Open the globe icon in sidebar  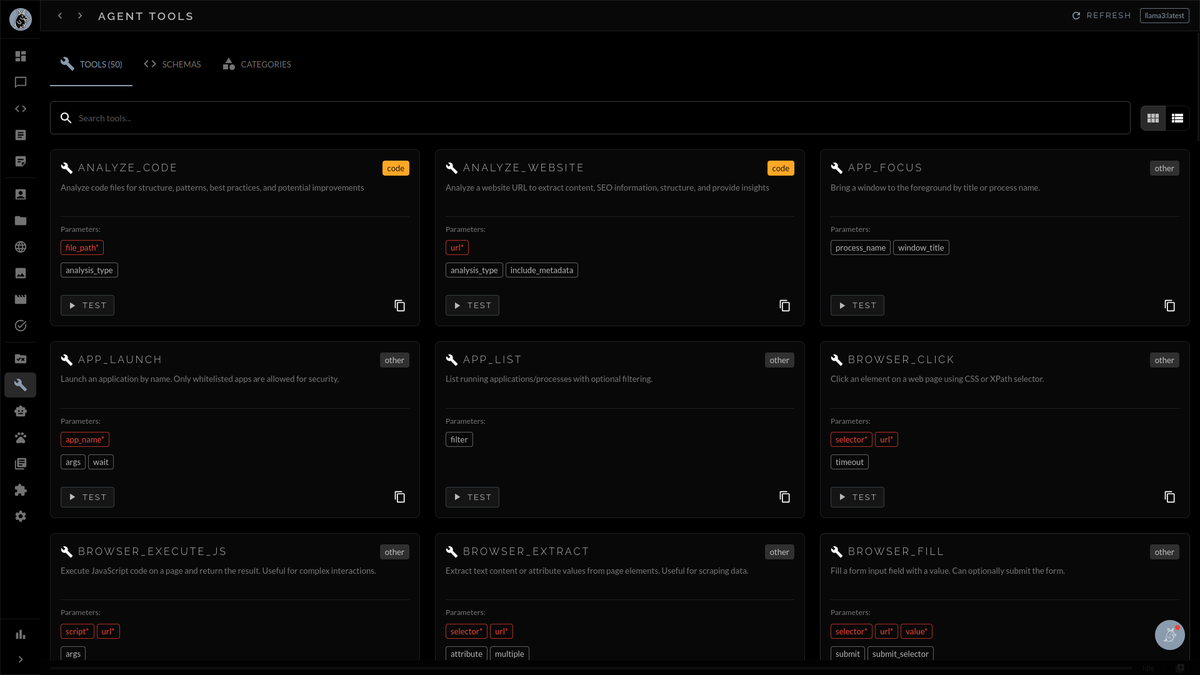(x=20, y=247)
